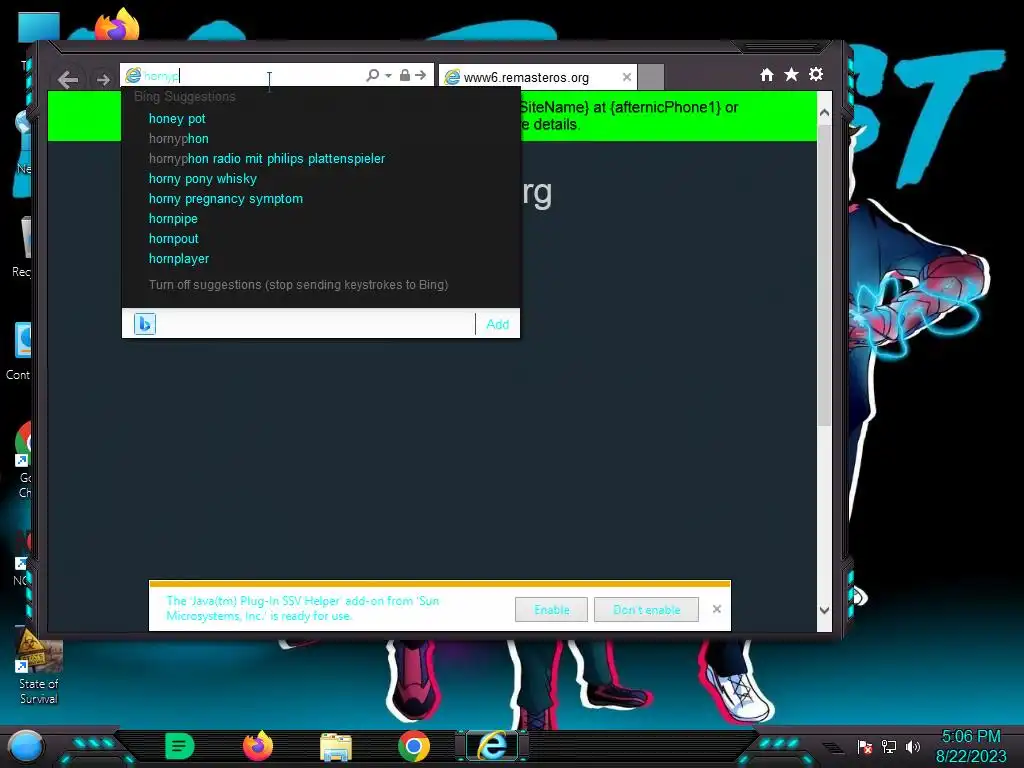Viewport: 1024px width, 768px height.
Task: Select 'hornpipe' suggestion
Action: click(173, 219)
